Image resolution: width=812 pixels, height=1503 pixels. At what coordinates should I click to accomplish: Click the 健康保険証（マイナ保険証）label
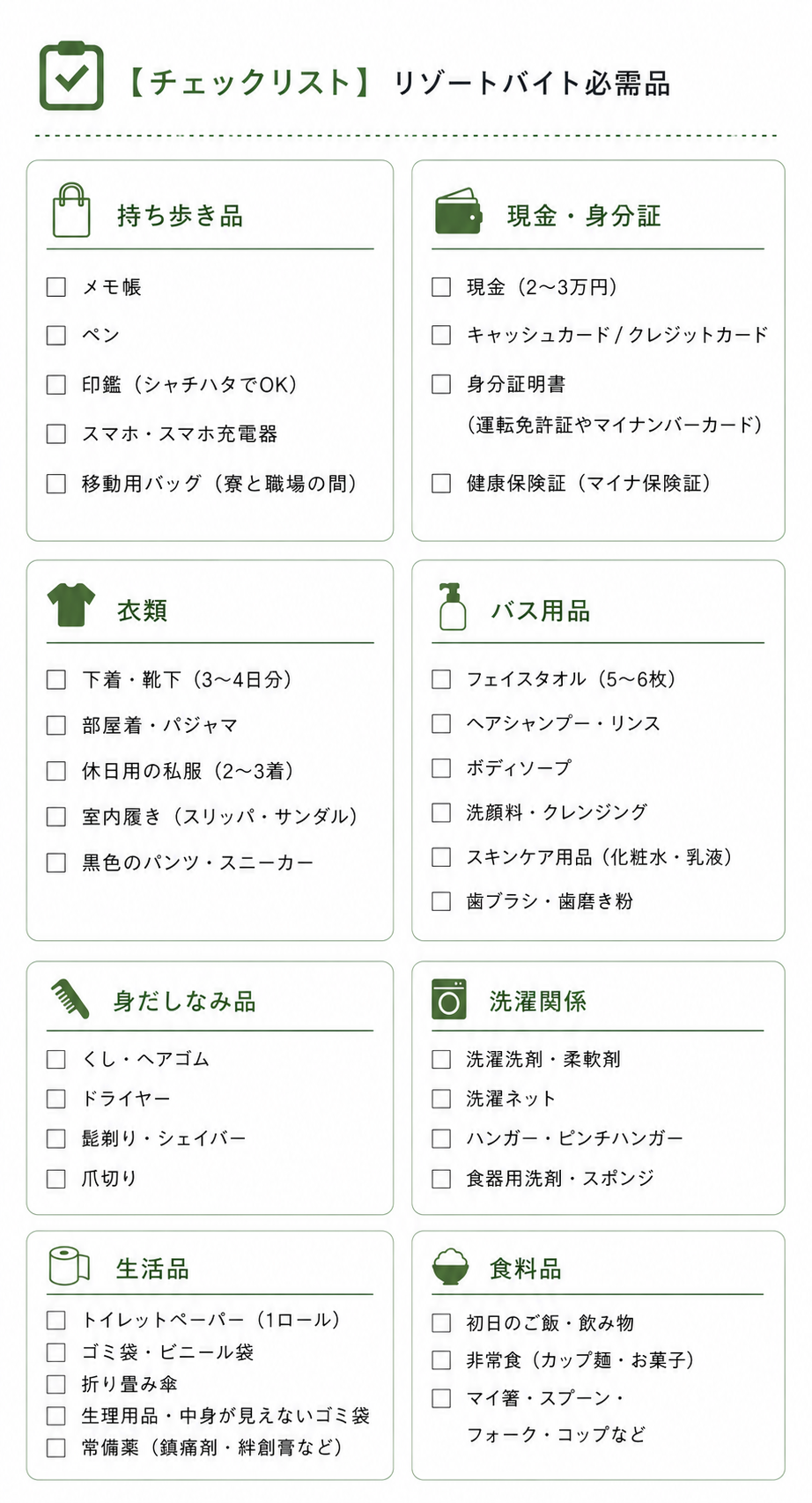pos(589,483)
